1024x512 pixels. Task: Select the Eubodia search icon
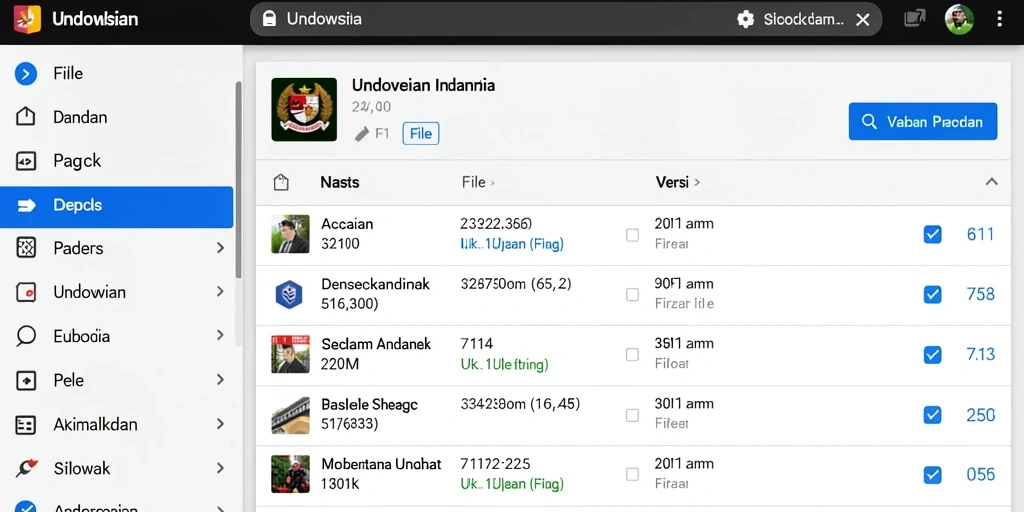click(x=25, y=336)
